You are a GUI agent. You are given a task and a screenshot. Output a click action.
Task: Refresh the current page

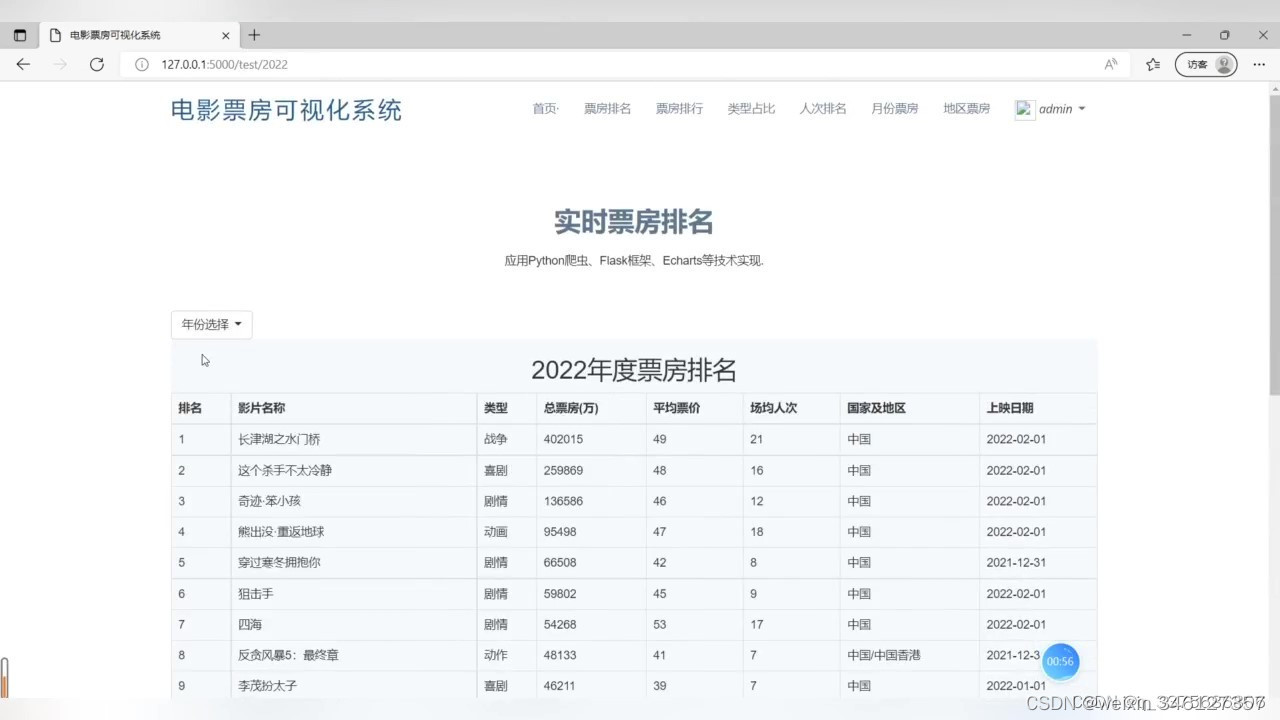96,64
